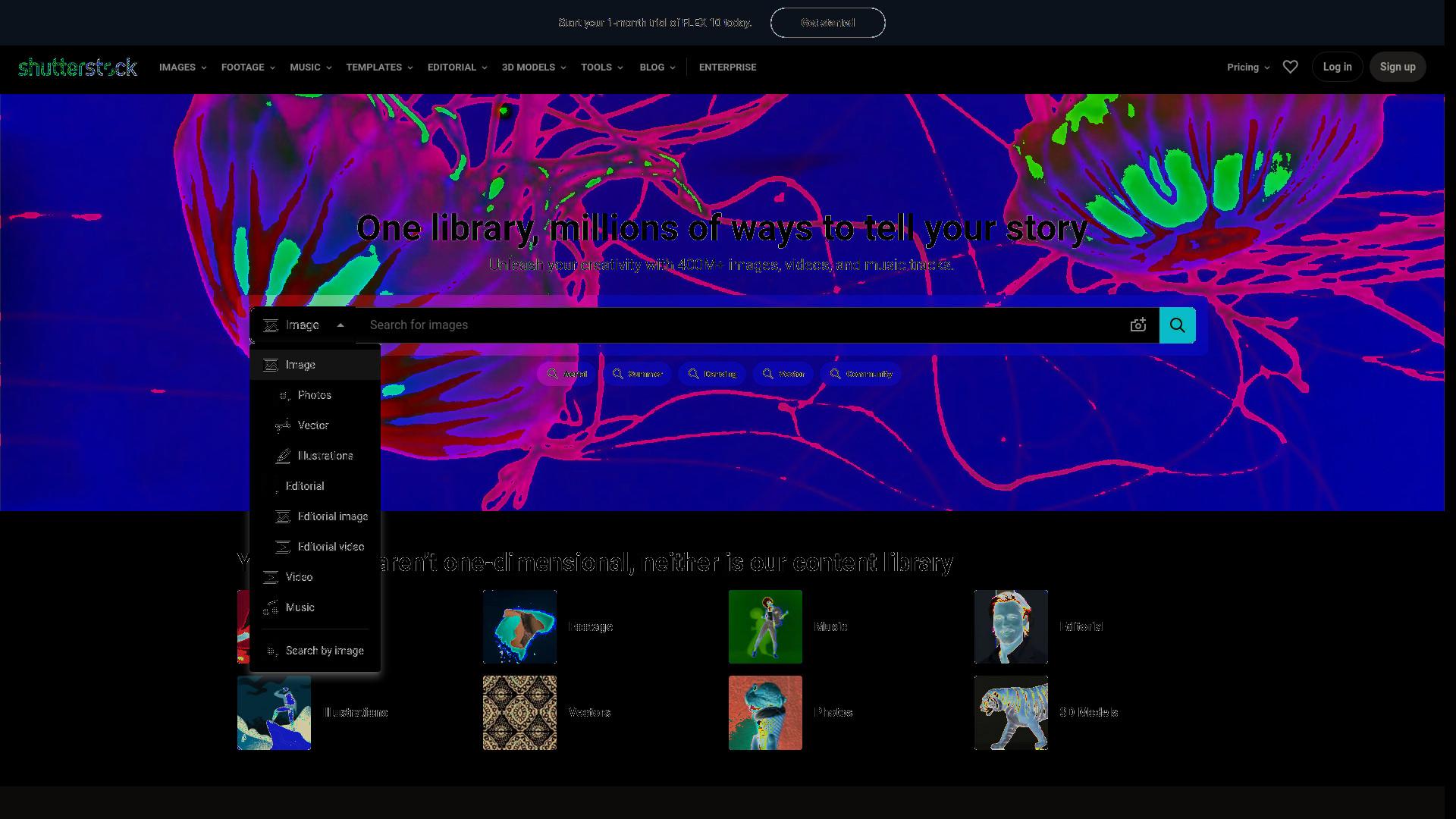The image size is (1456, 819).
Task: Select Music from the dropdown list
Action: pos(315,607)
